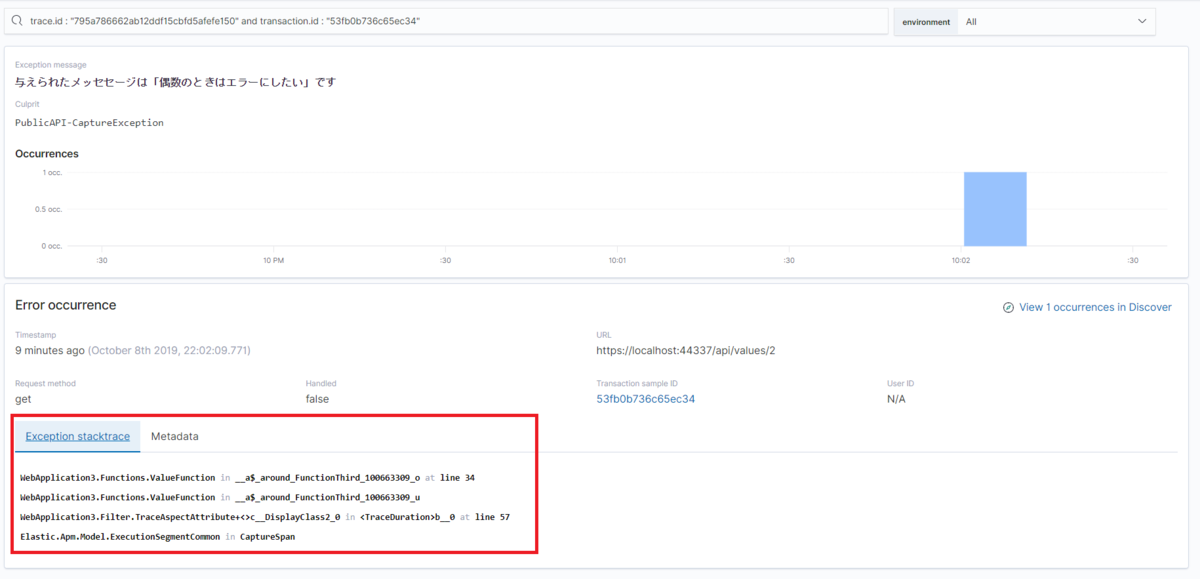
Task: Click the 0.5 occ. y-axis label
Action: (x=48, y=209)
